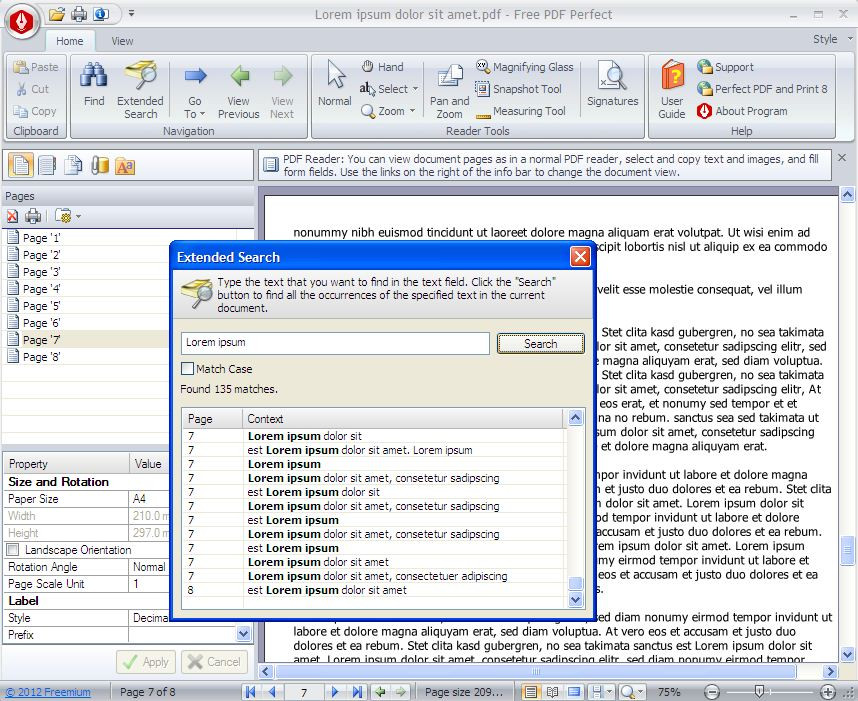Switch to full screen view mode

574,692
